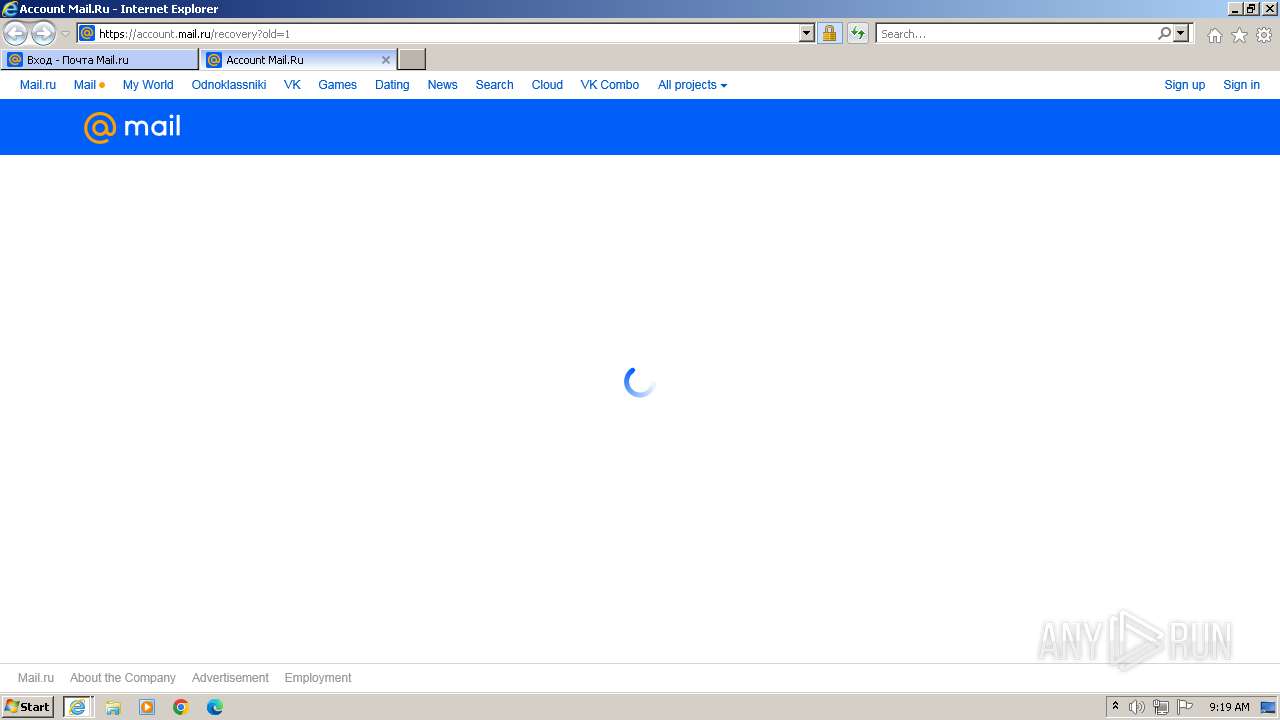Click the volume speaker tray icon
This screenshot has width=1280, height=720.
pos(1137,707)
